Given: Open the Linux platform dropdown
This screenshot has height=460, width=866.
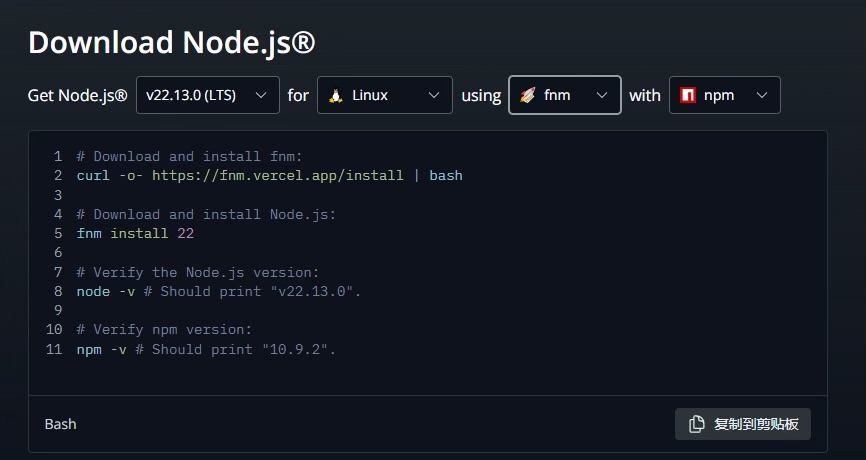Looking at the screenshot, I should coord(384,95).
